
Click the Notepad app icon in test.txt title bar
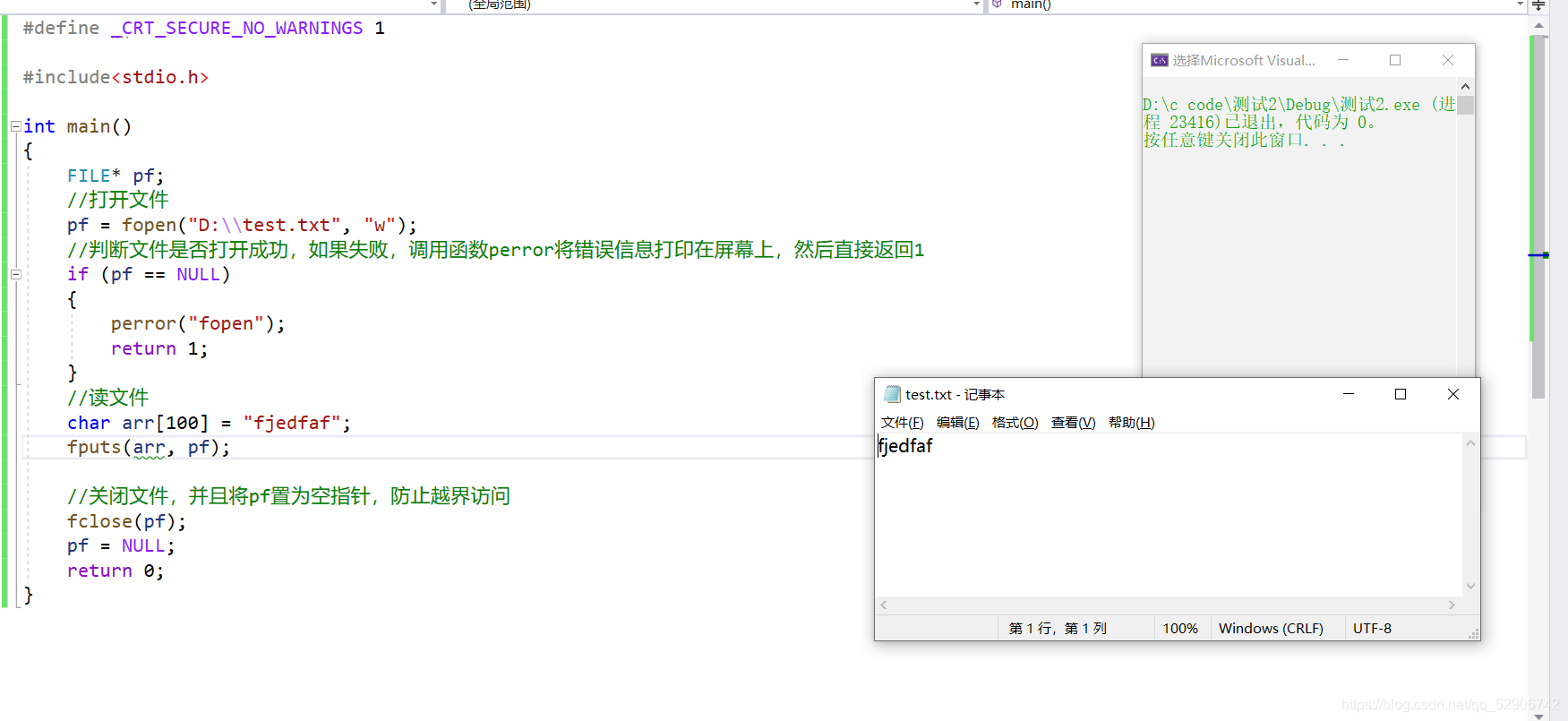click(x=892, y=394)
